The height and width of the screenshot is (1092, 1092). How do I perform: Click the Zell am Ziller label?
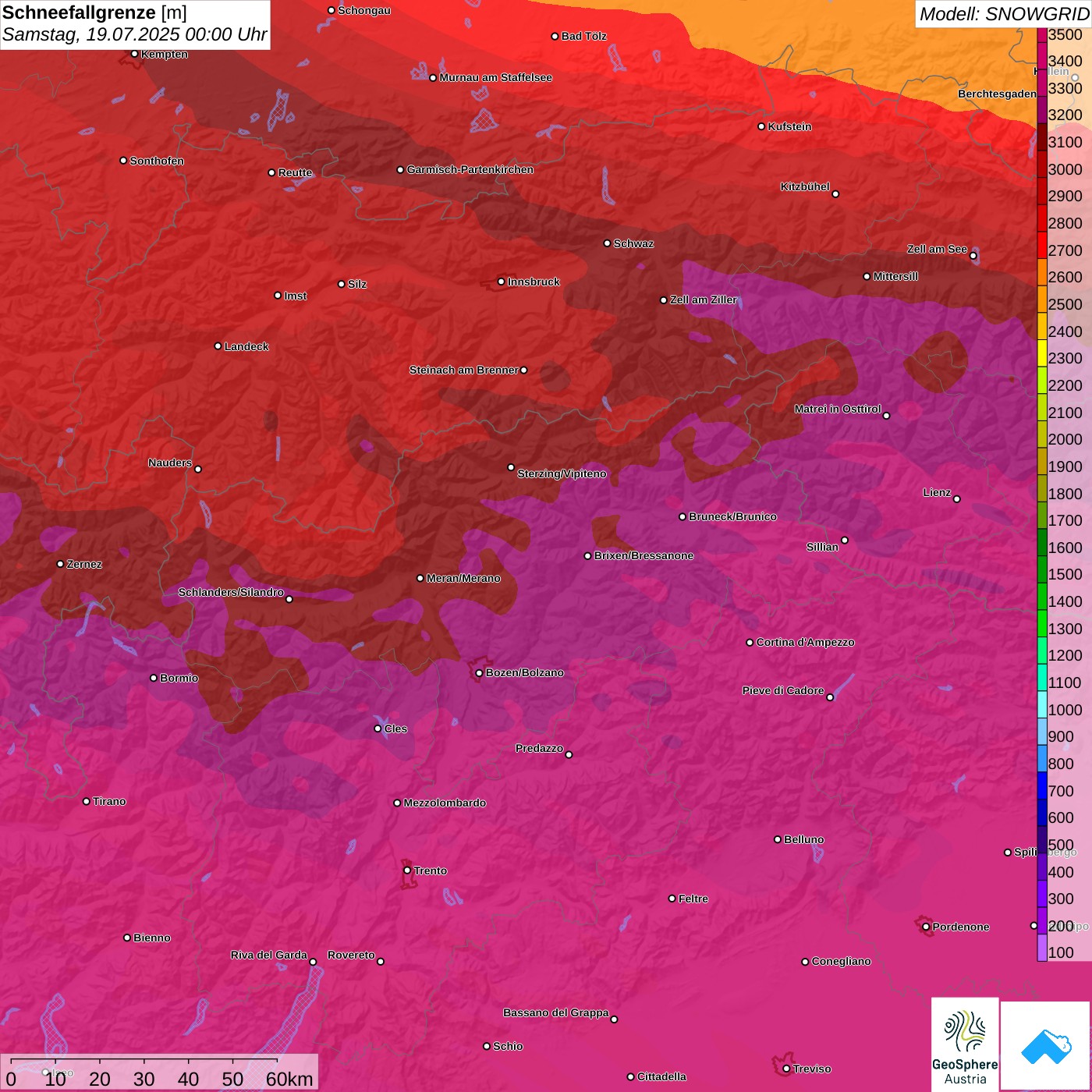coord(704,300)
